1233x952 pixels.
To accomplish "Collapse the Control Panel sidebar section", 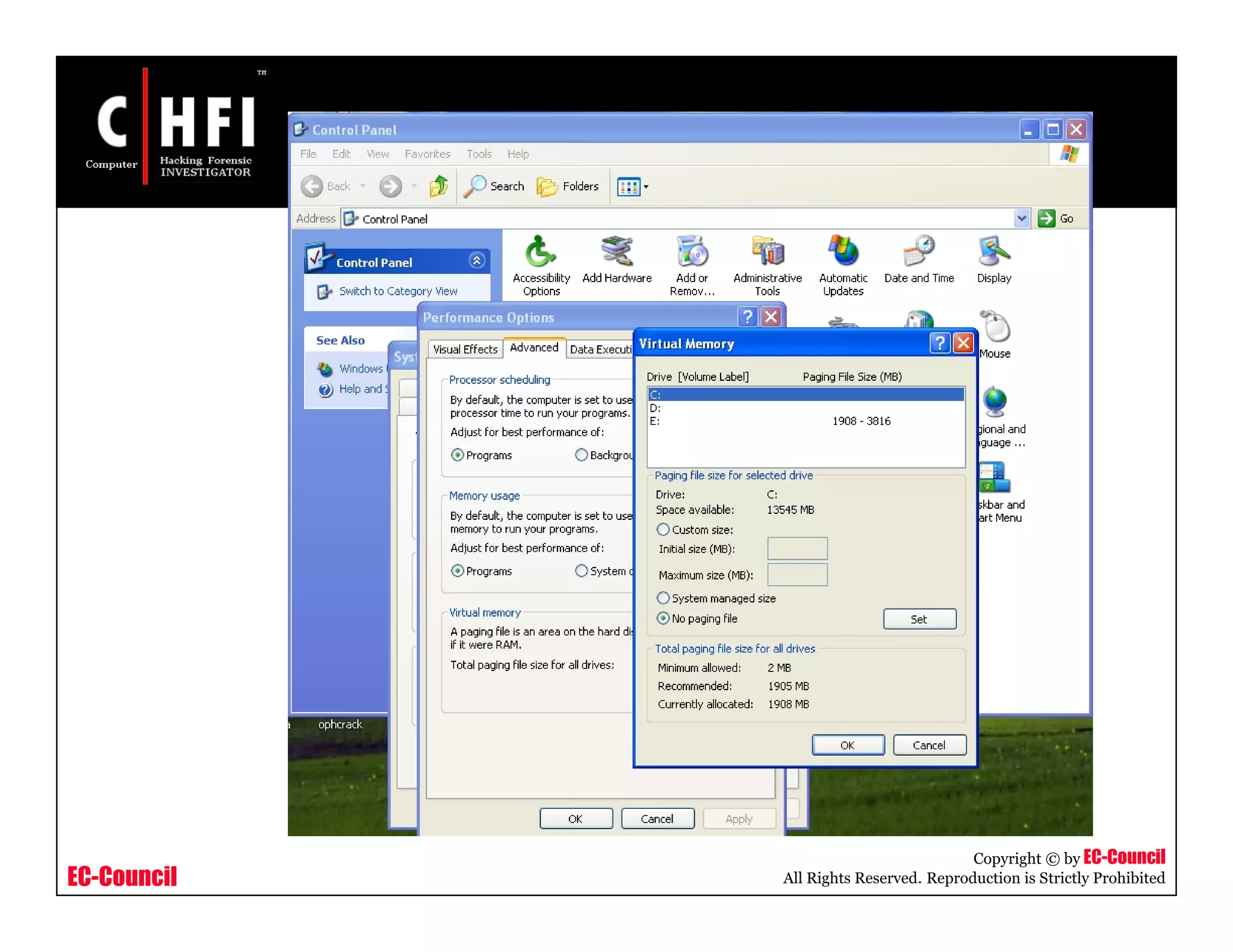I will 476,261.
